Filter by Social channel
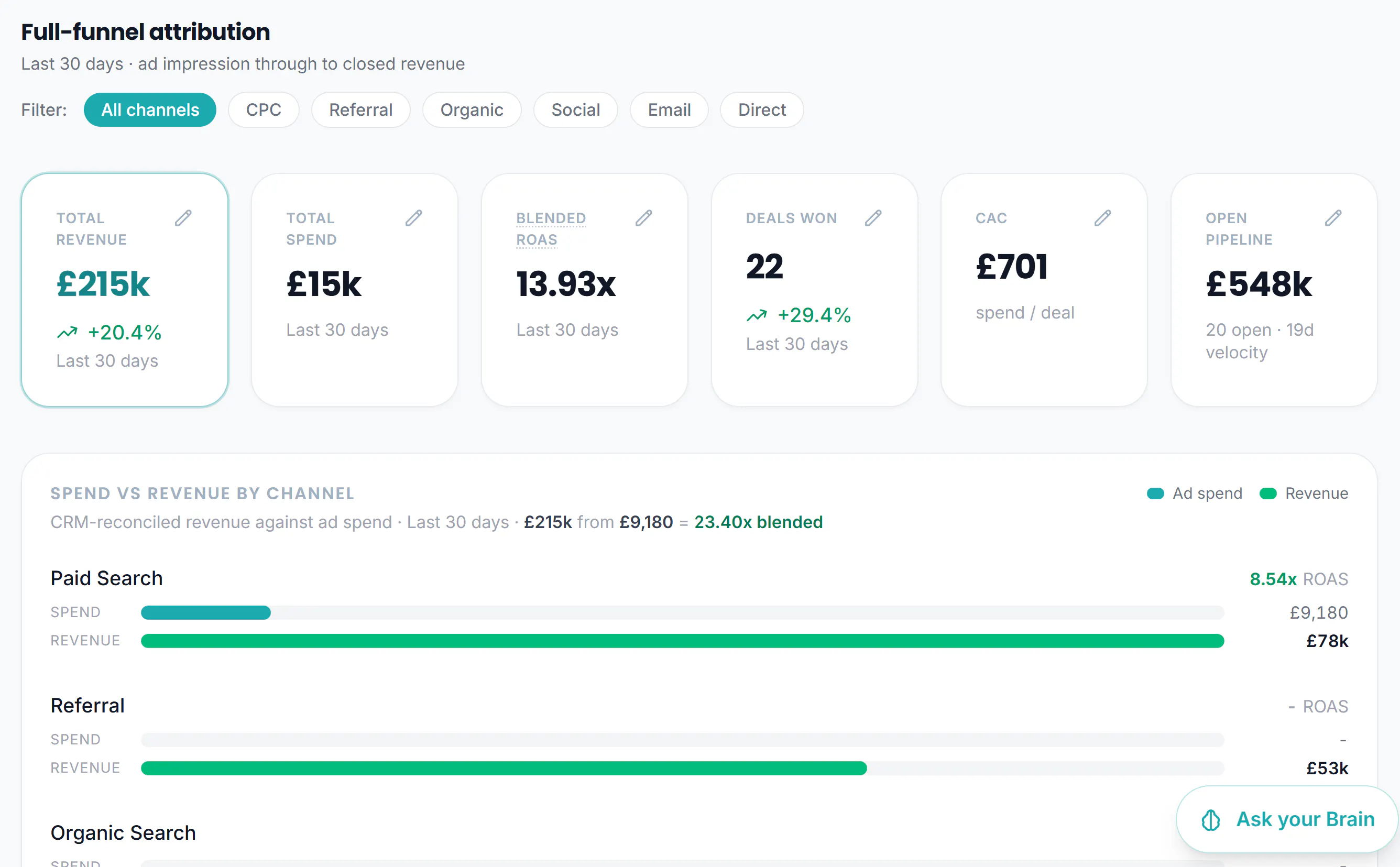The image size is (1400, 867). click(x=576, y=109)
